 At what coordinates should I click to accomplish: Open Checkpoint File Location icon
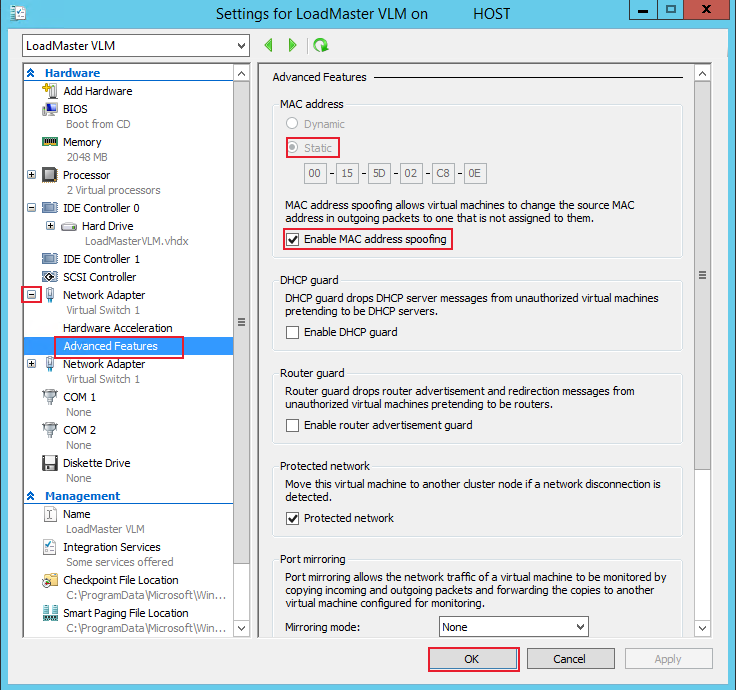[50, 580]
